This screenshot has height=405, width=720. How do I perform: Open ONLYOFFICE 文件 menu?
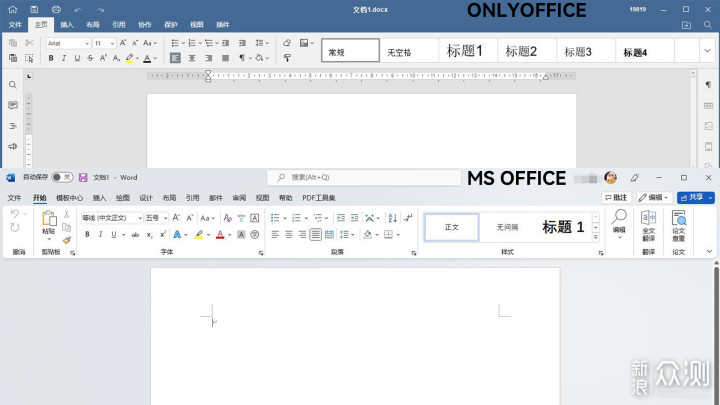pyautogui.click(x=15, y=25)
